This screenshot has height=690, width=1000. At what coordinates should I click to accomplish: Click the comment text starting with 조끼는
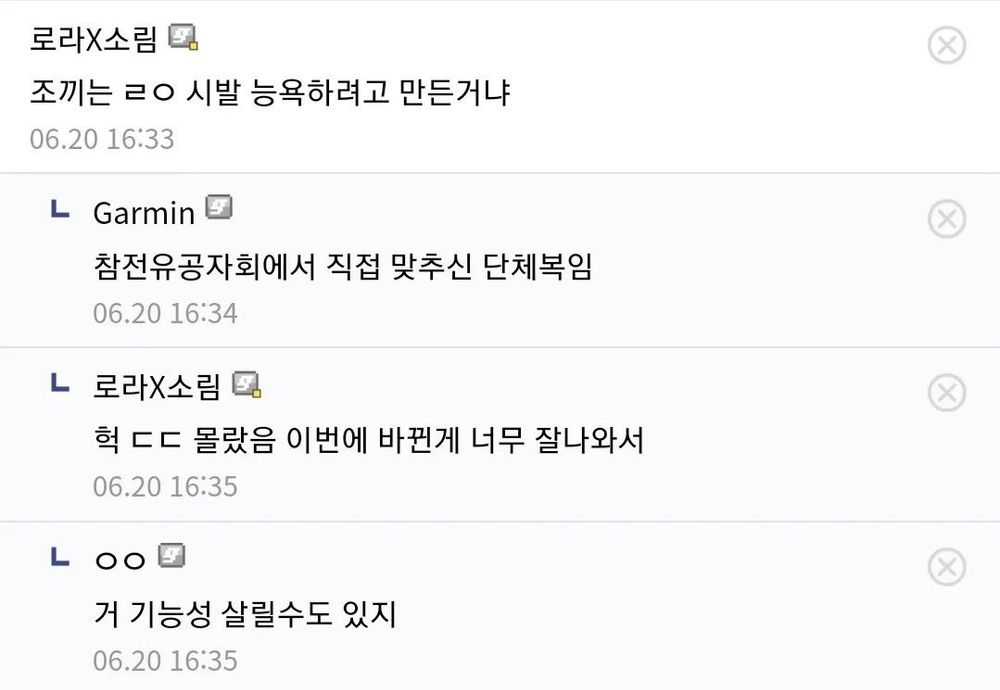pos(271,94)
